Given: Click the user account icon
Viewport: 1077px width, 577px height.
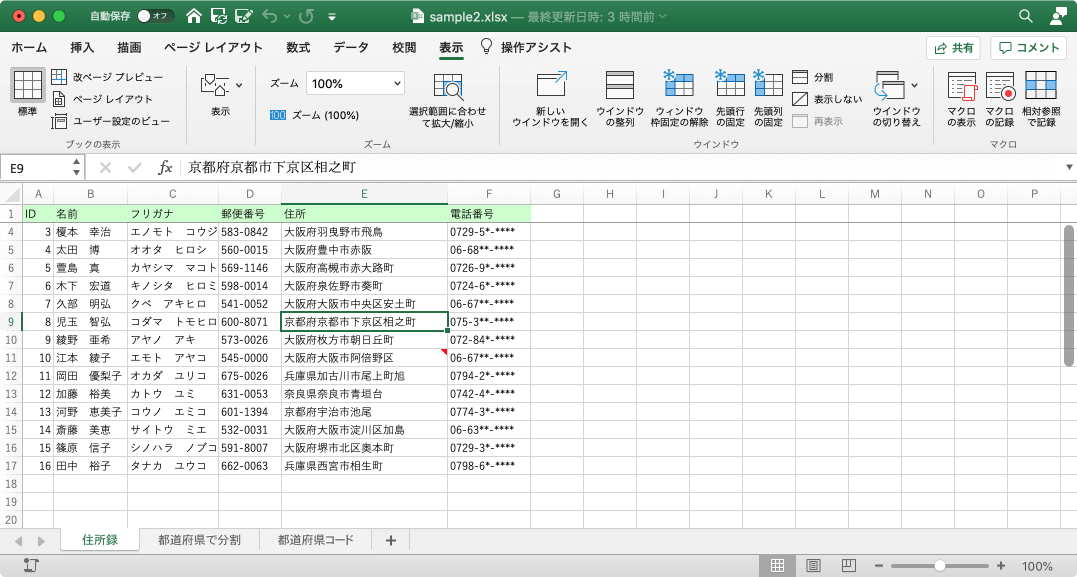Looking at the screenshot, I should click(x=1058, y=16).
